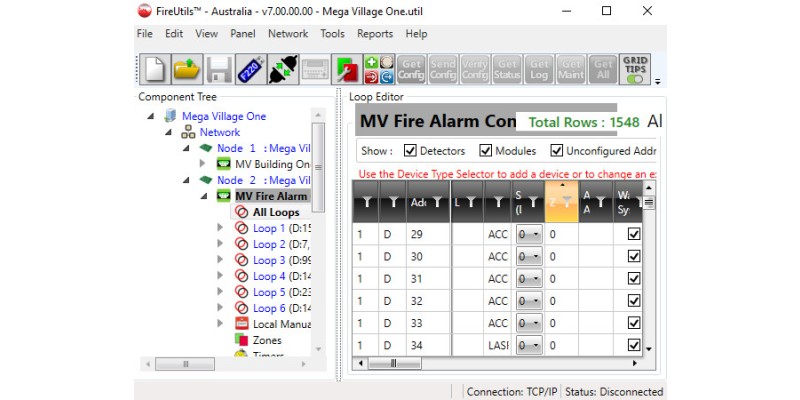Click the Get Maint button
This screenshot has width=800, height=400.
(x=571, y=69)
